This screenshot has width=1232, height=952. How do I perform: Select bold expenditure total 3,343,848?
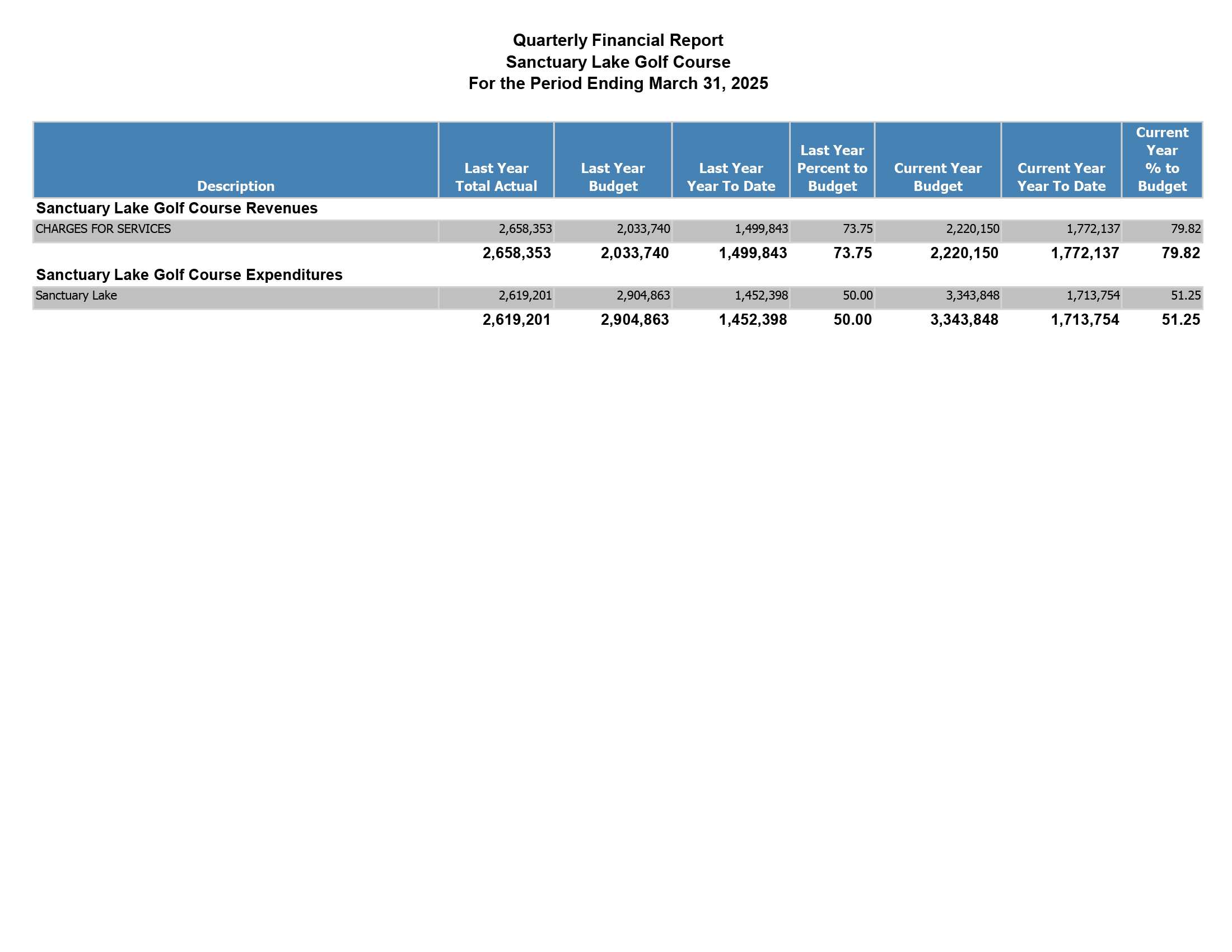click(964, 320)
